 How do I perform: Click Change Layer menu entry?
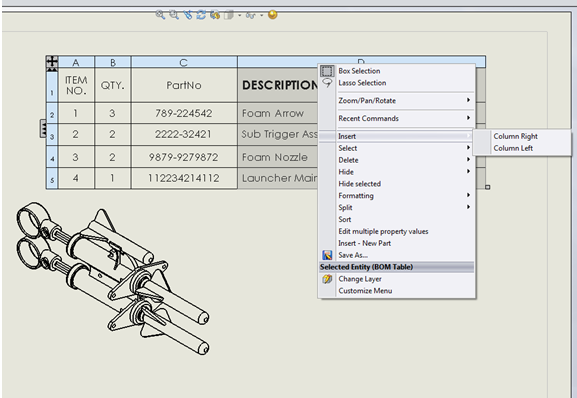[397, 279]
